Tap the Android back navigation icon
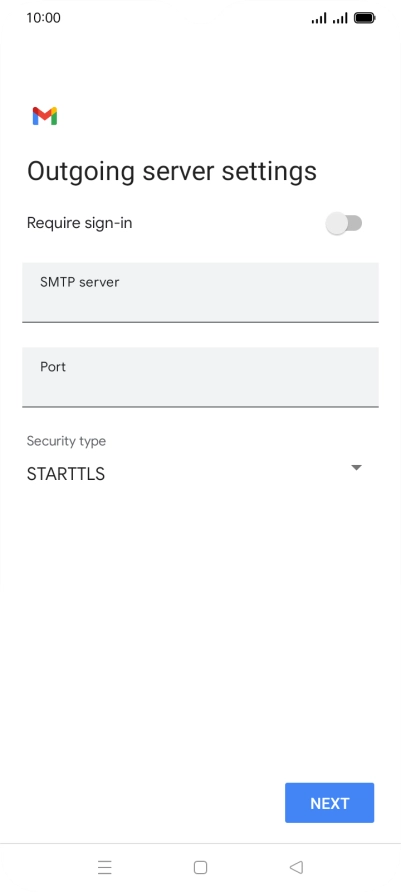Screen dimensions: 401x892 tap(296, 867)
